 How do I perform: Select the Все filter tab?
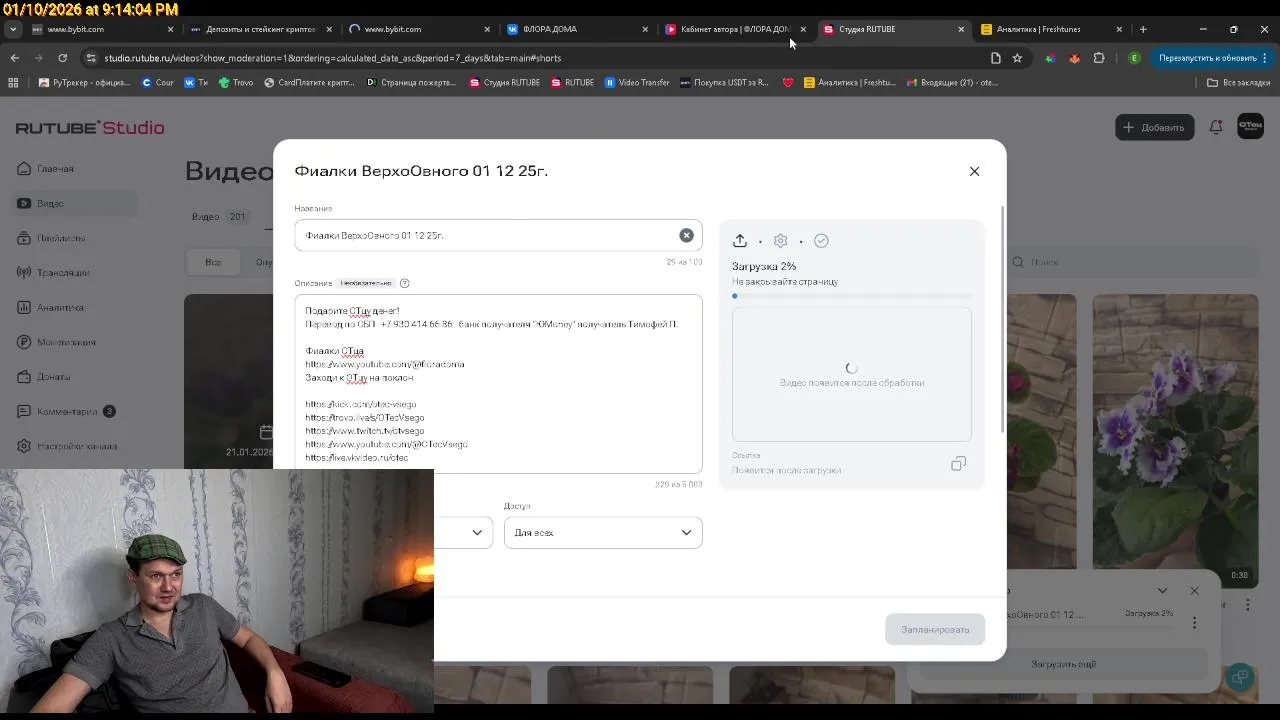pyautogui.click(x=213, y=262)
